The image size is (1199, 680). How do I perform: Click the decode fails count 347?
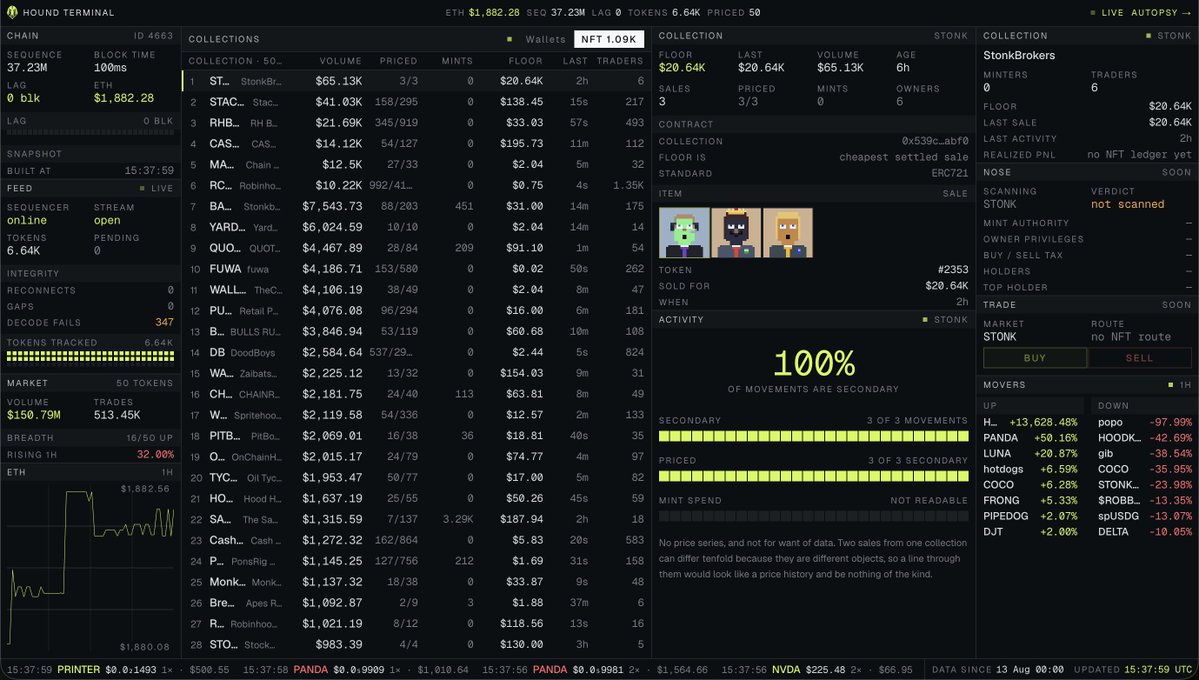pos(164,323)
